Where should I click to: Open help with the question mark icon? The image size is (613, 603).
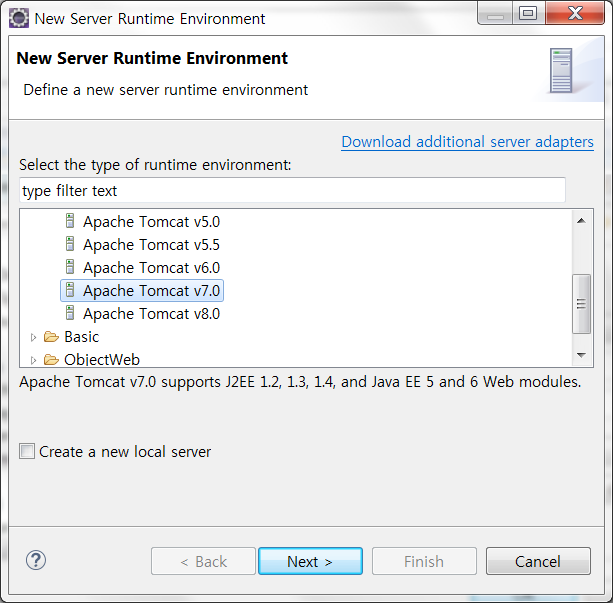36,560
